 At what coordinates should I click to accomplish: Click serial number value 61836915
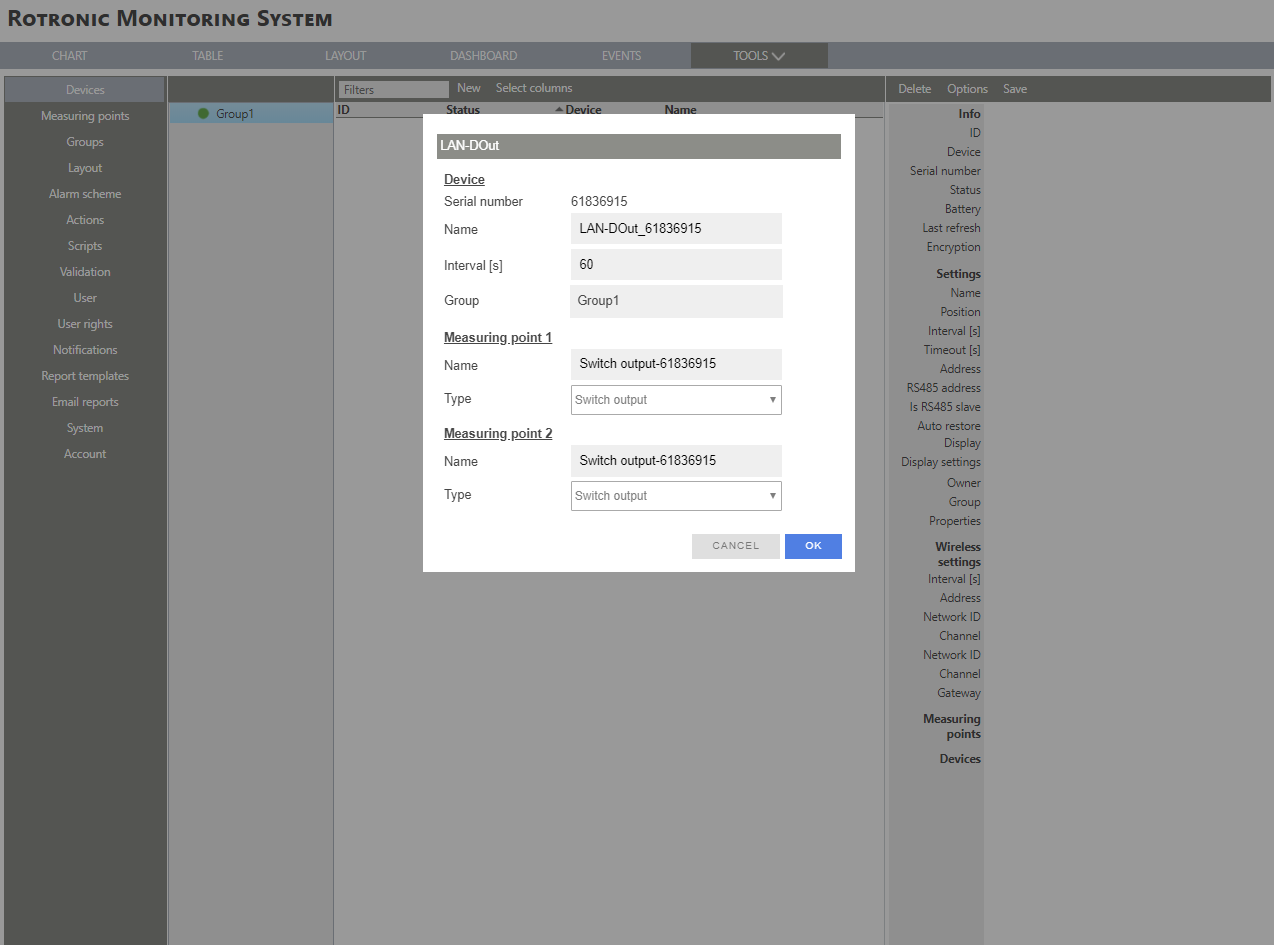(x=599, y=201)
